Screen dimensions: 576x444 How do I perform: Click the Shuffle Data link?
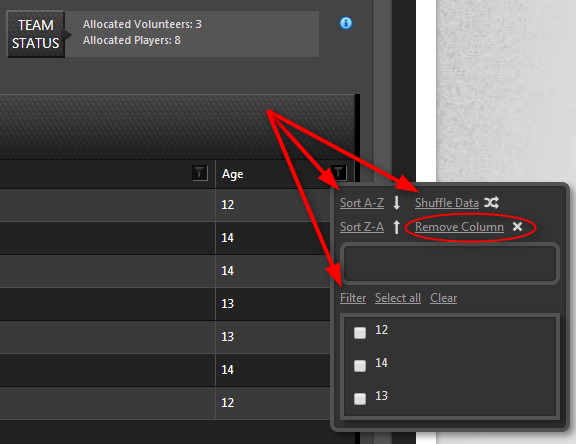[447, 203]
